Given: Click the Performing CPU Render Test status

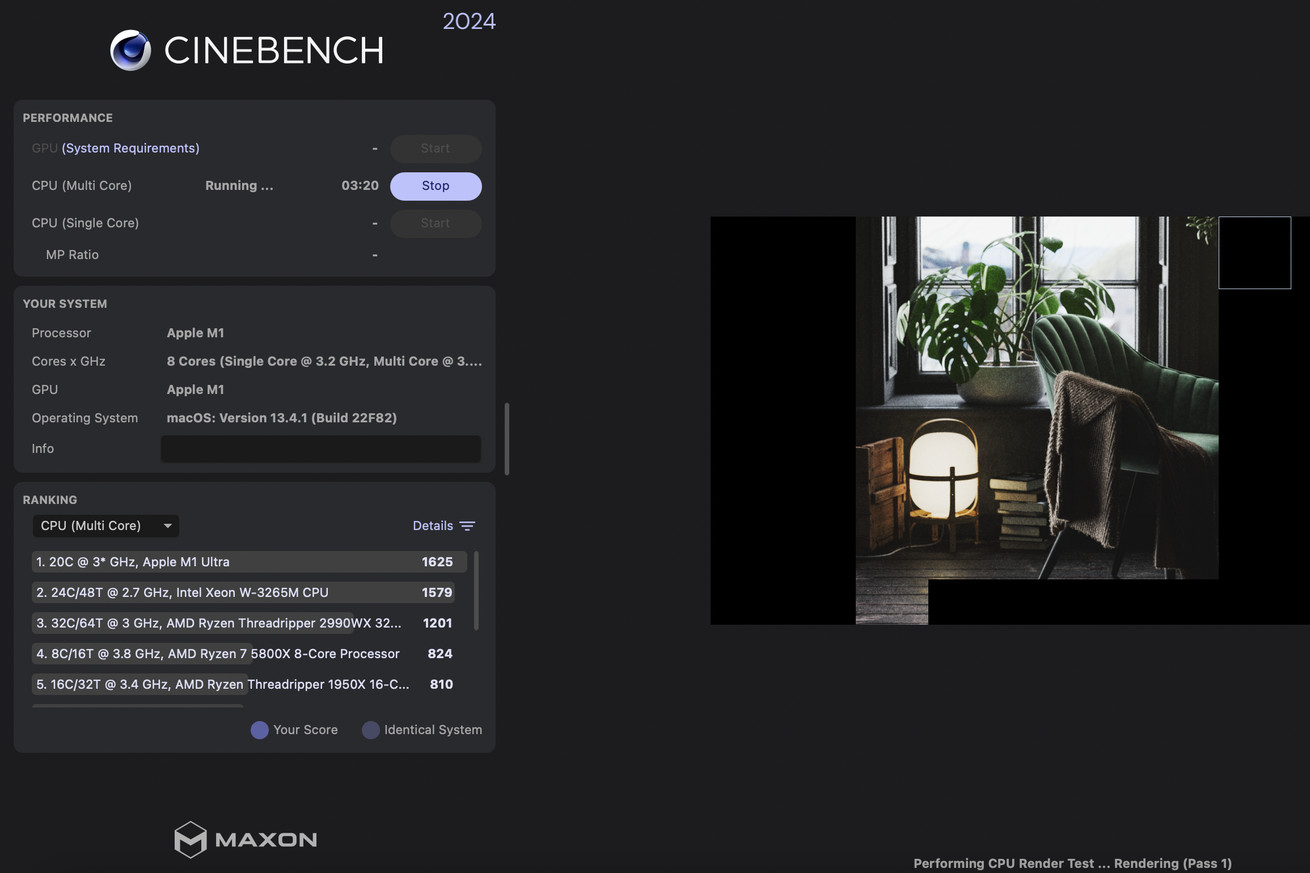Looking at the screenshot, I should pyautogui.click(x=1073, y=863).
